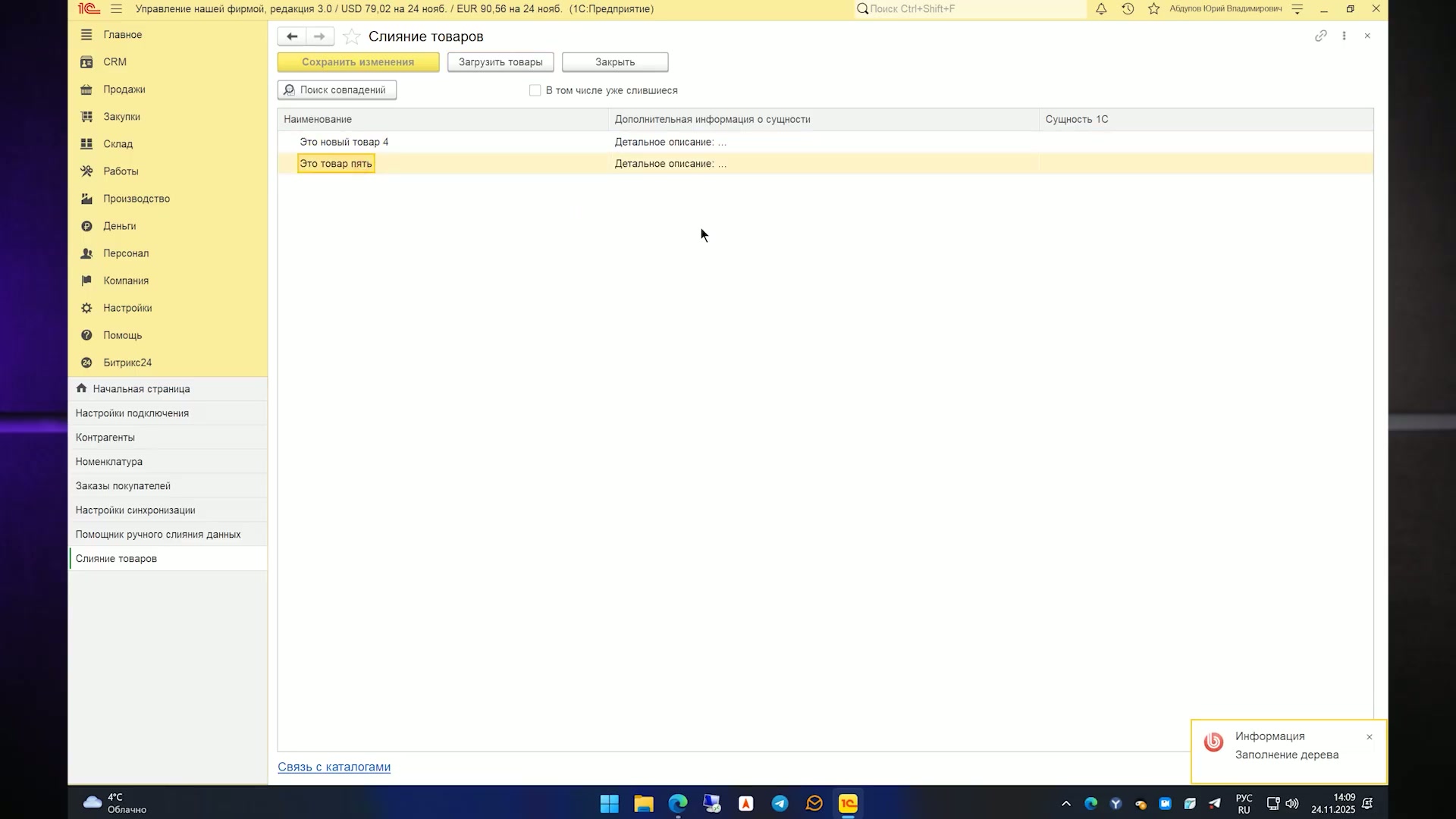This screenshot has height=819, width=1456.
Task: Expand the service settings menu near username
Action: (1297, 9)
